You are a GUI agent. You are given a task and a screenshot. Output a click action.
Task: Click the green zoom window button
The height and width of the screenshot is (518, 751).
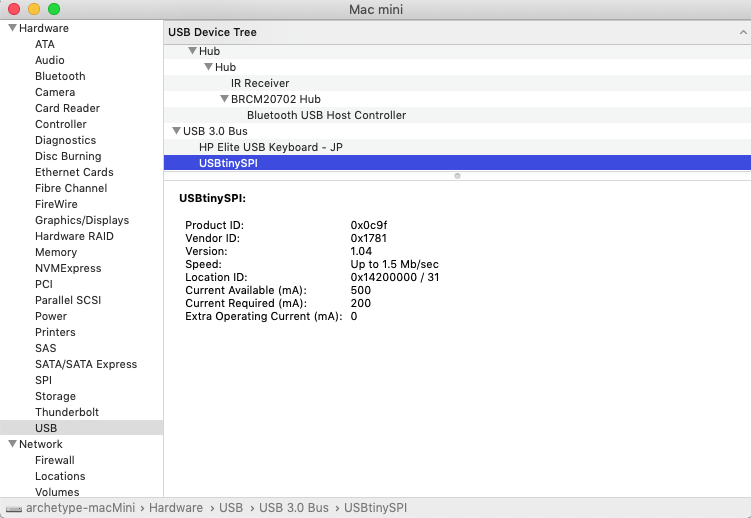coord(54,9)
